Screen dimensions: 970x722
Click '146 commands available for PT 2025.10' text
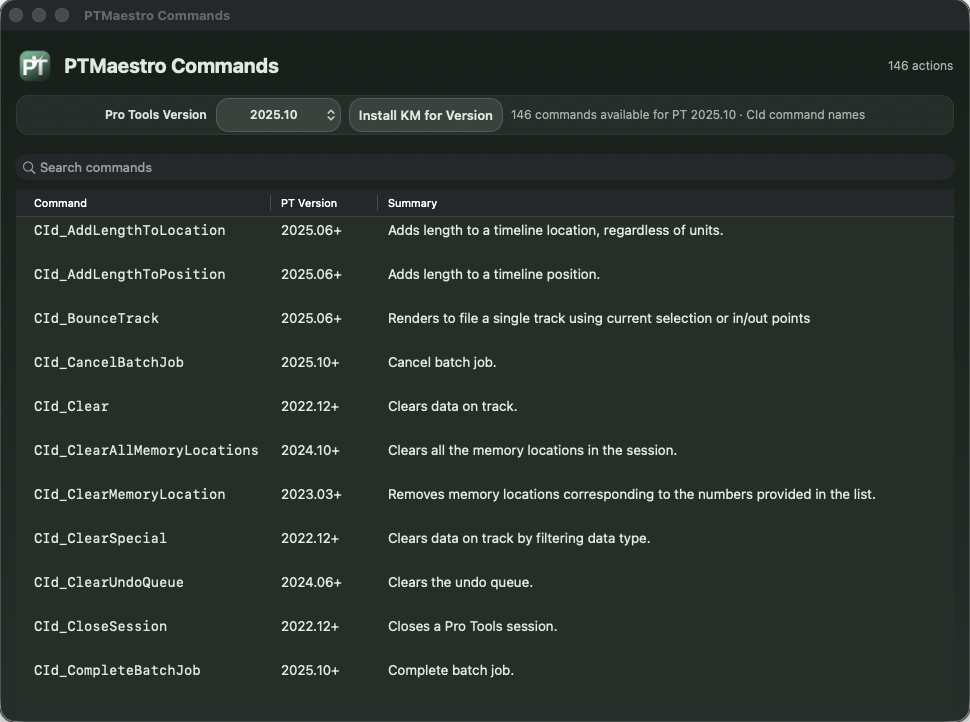(x=624, y=115)
